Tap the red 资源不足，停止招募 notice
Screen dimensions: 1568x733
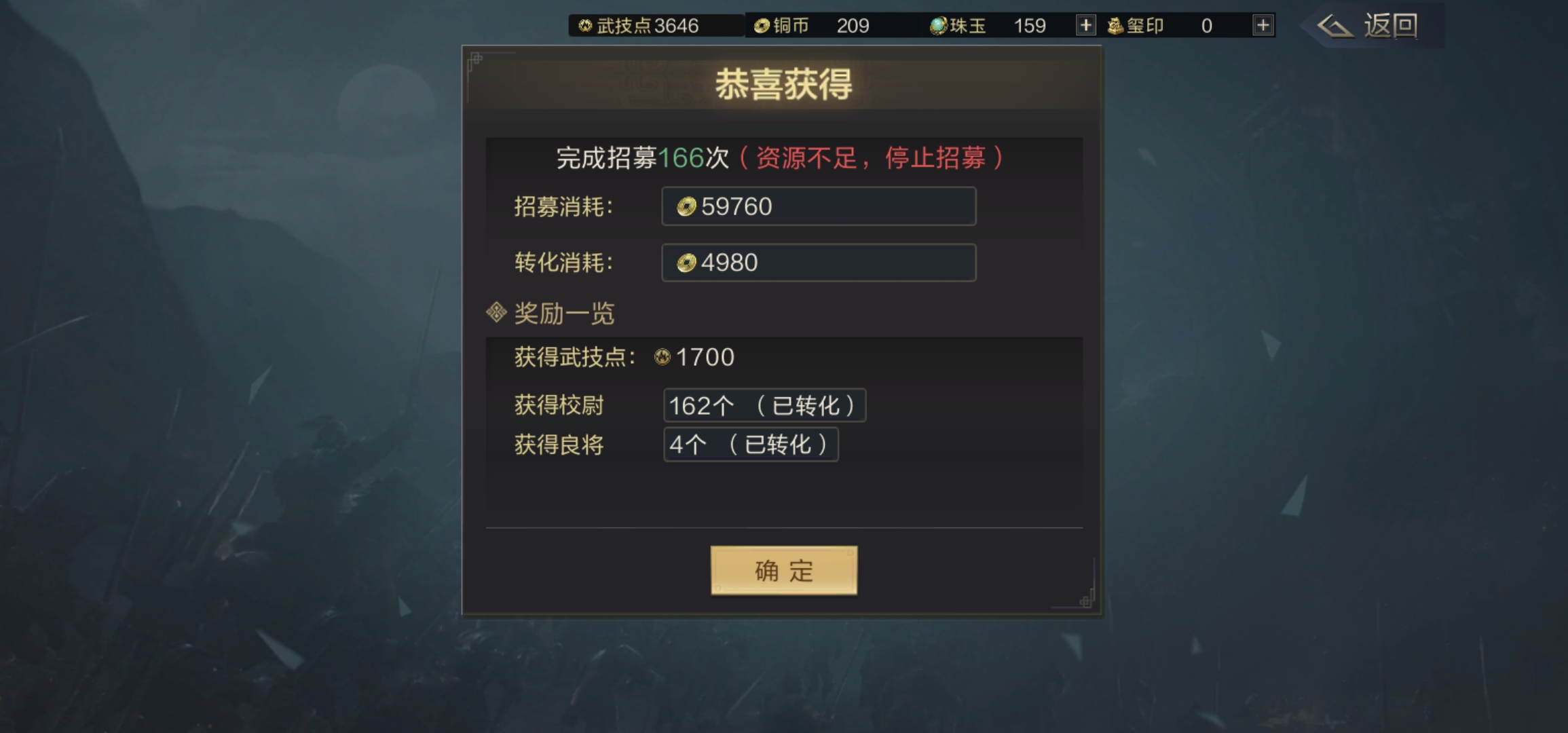[x=872, y=158]
